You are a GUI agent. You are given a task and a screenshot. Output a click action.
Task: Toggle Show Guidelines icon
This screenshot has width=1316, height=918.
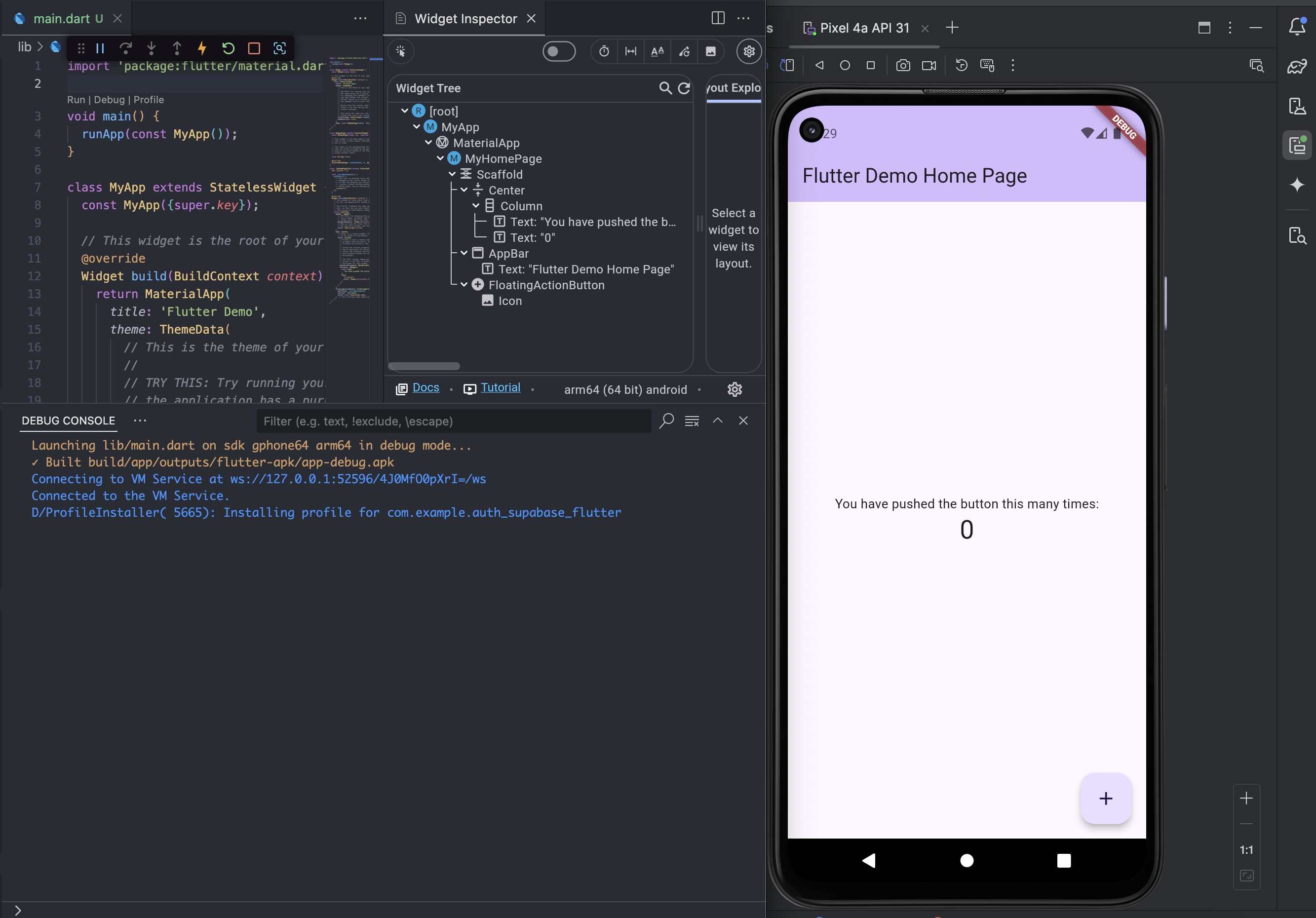click(x=630, y=51)
